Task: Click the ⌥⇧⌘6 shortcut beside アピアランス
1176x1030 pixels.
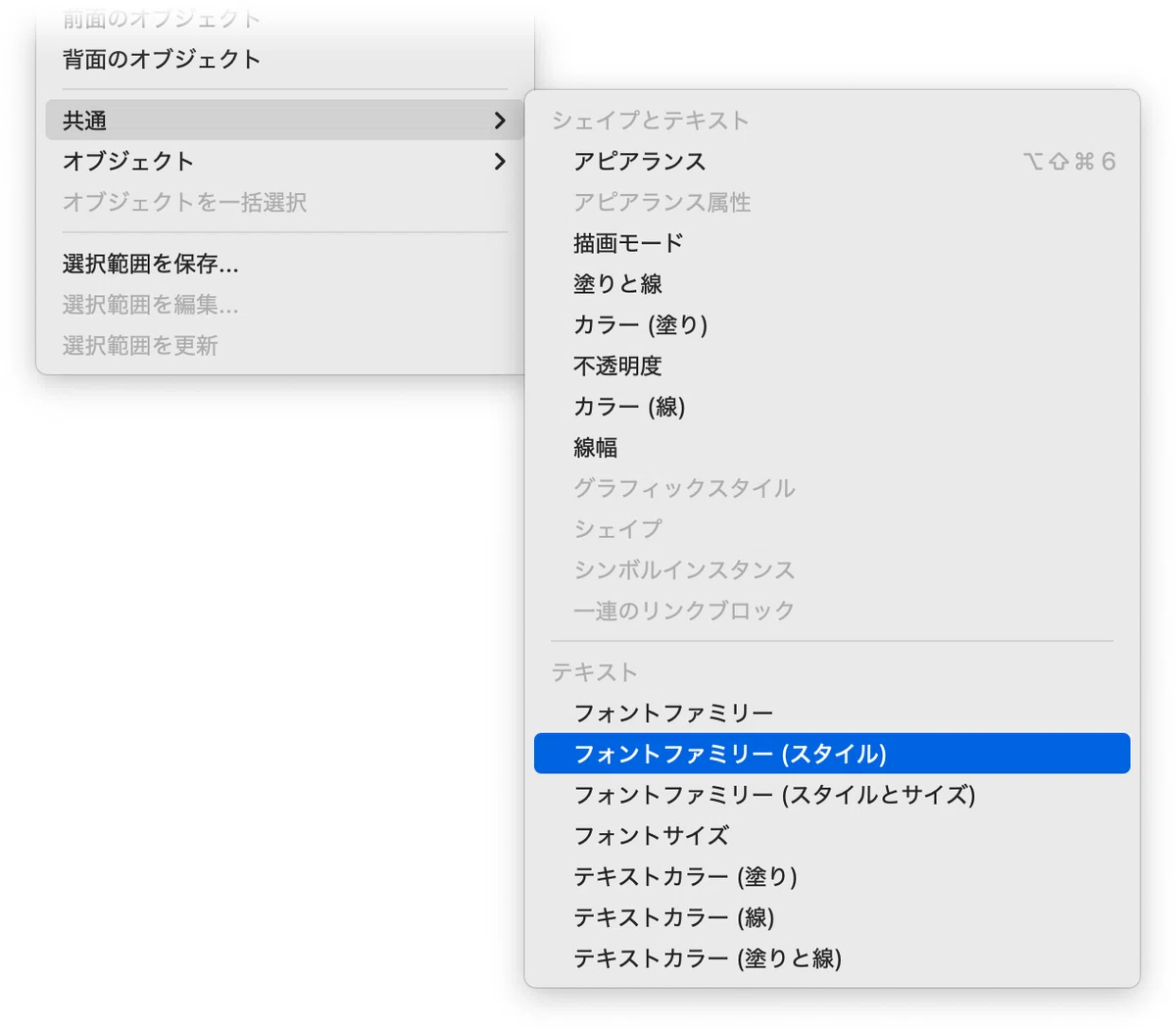Action: point(1069,161)
